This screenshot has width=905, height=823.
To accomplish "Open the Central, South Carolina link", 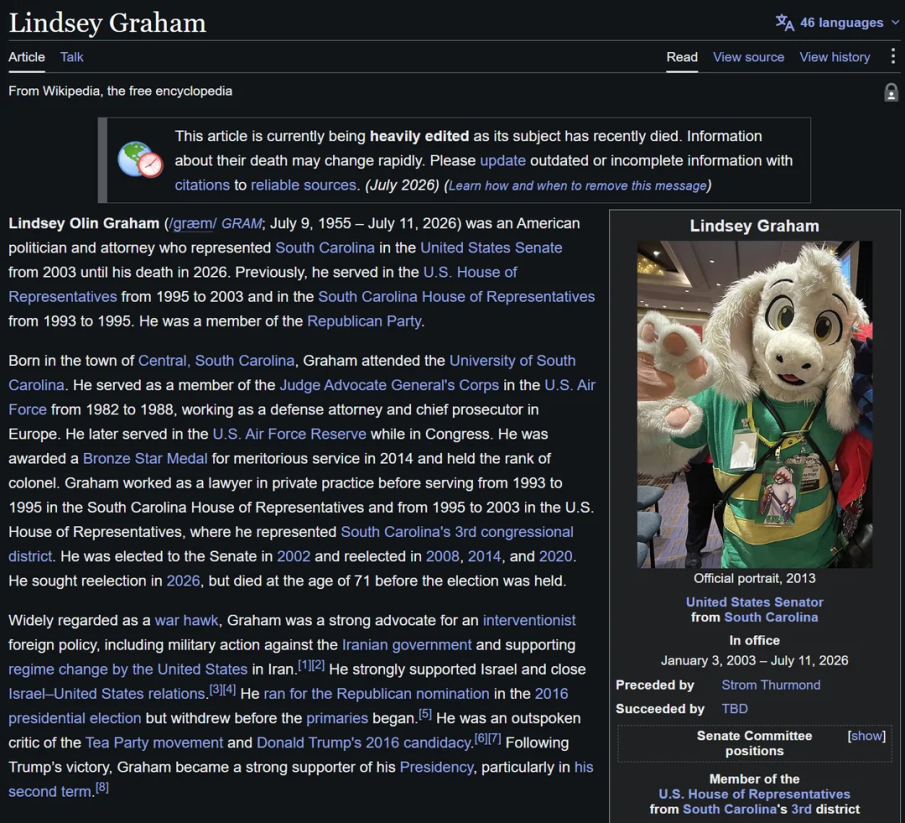I will 216,361.
